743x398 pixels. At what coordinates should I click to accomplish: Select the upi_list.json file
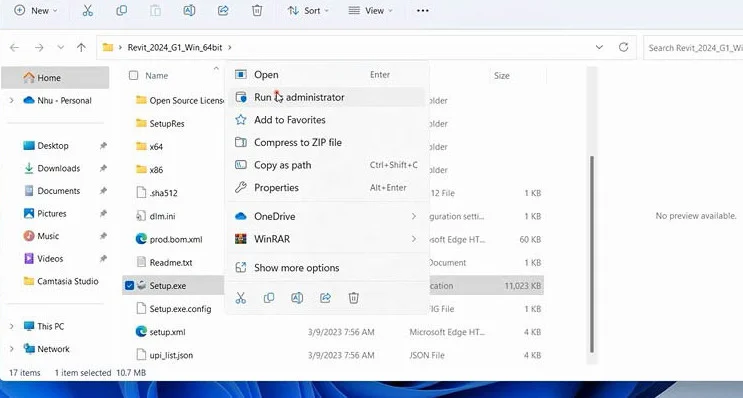[x=171, y=355]
